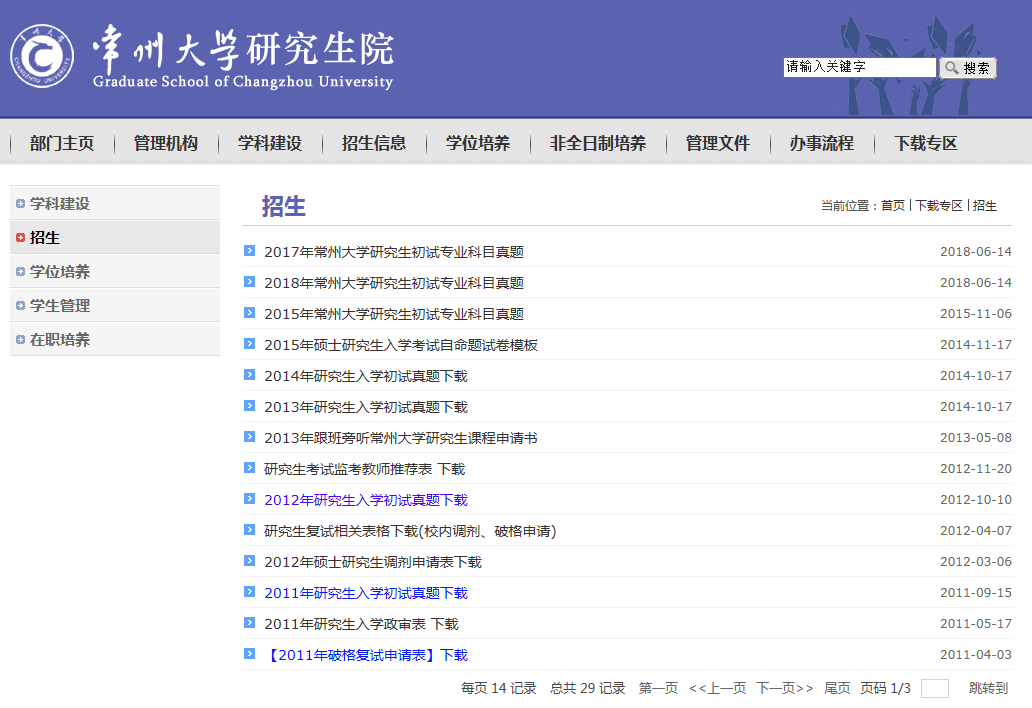Open the 非全日制培养 menu item
1032x708 pixels.
[597, 143]
